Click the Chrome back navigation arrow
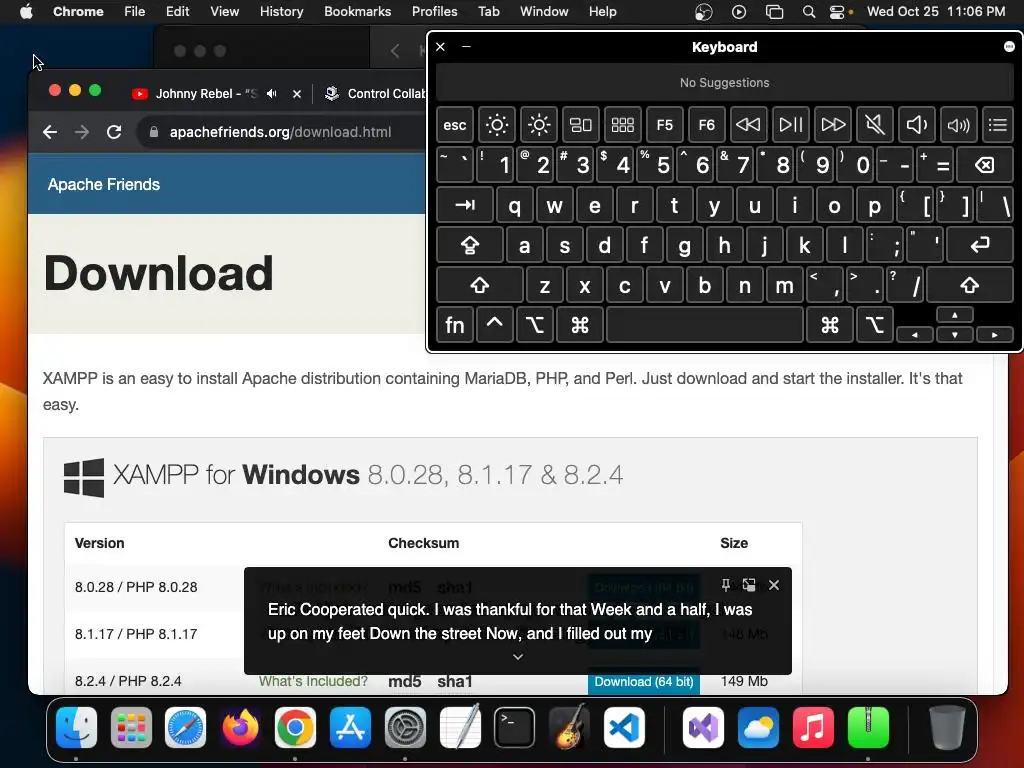This screenshot has width=1024, height=768. pyautogui.click(x=50, y=132)
